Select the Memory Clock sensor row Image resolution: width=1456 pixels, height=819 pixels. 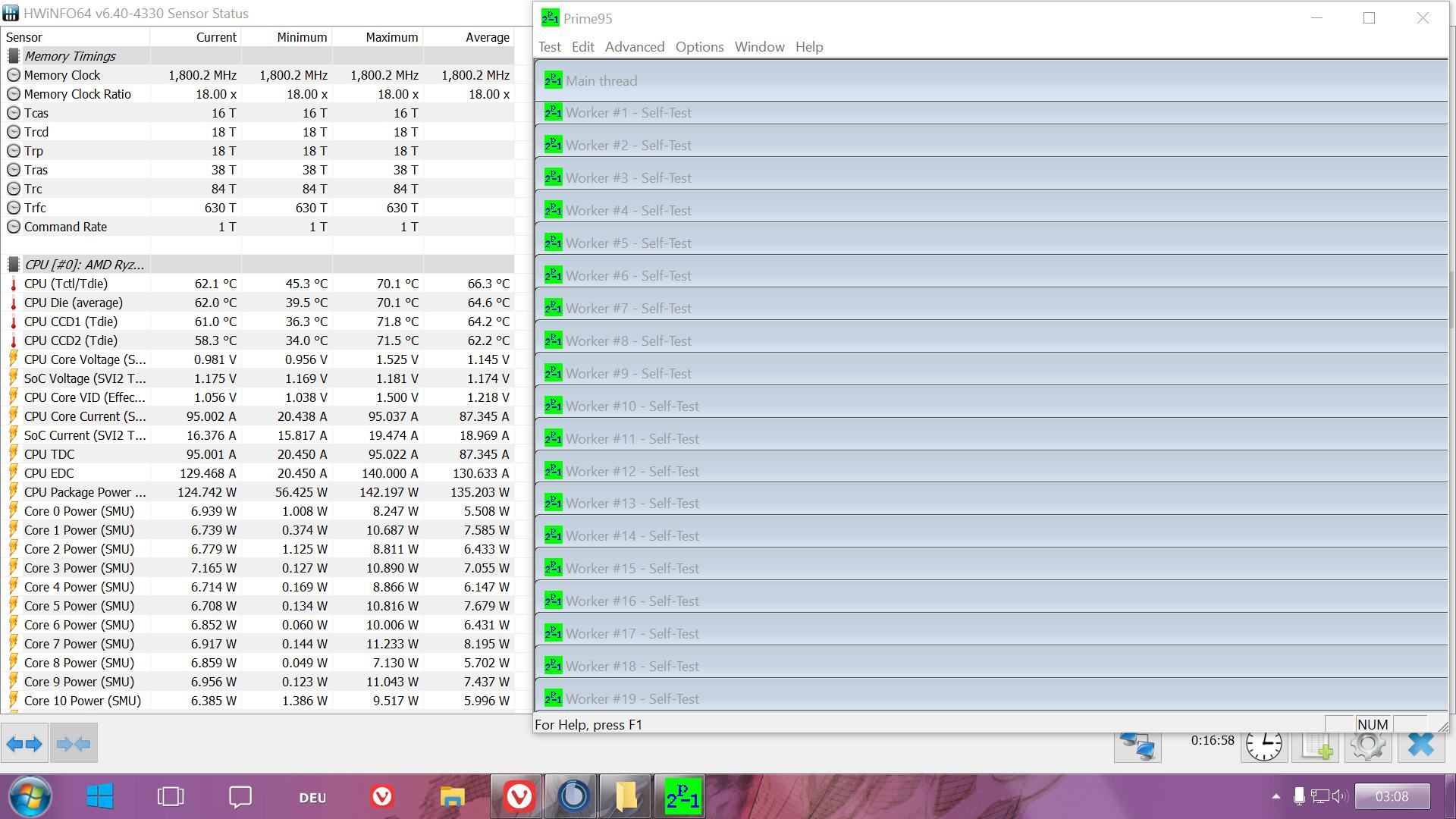click(258, 75)
